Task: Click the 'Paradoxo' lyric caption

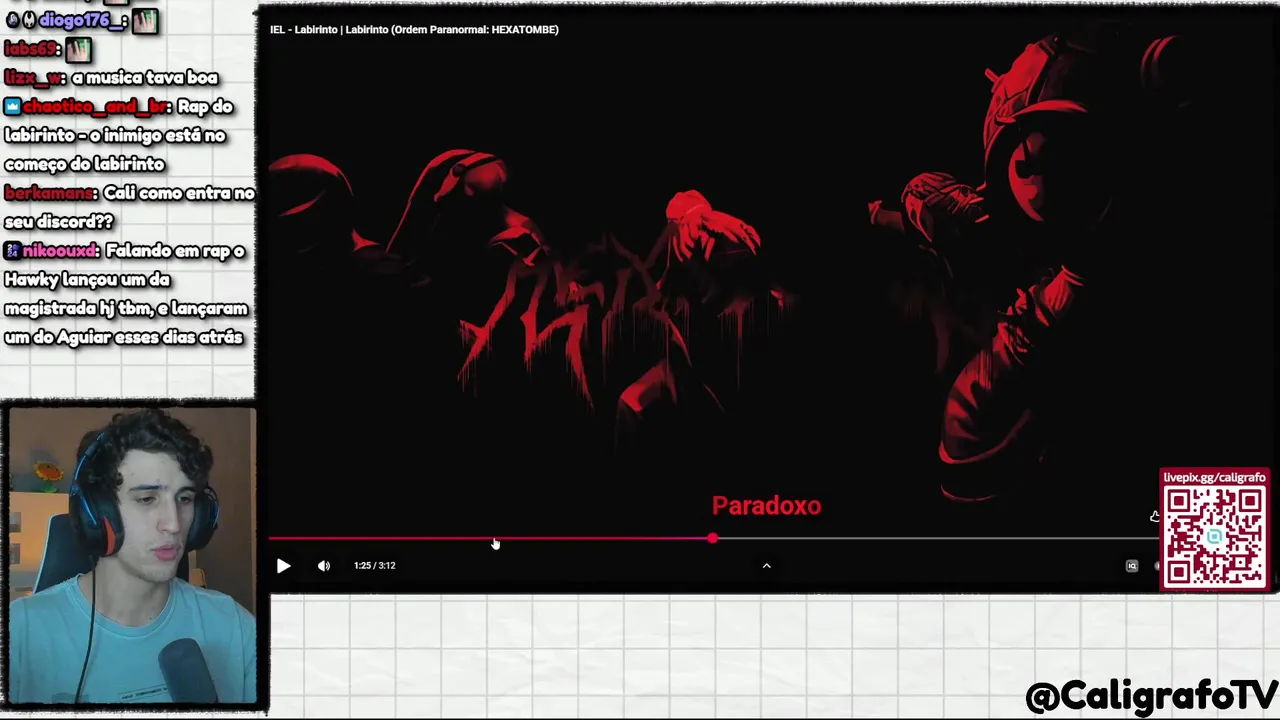Action: point(766,506)
